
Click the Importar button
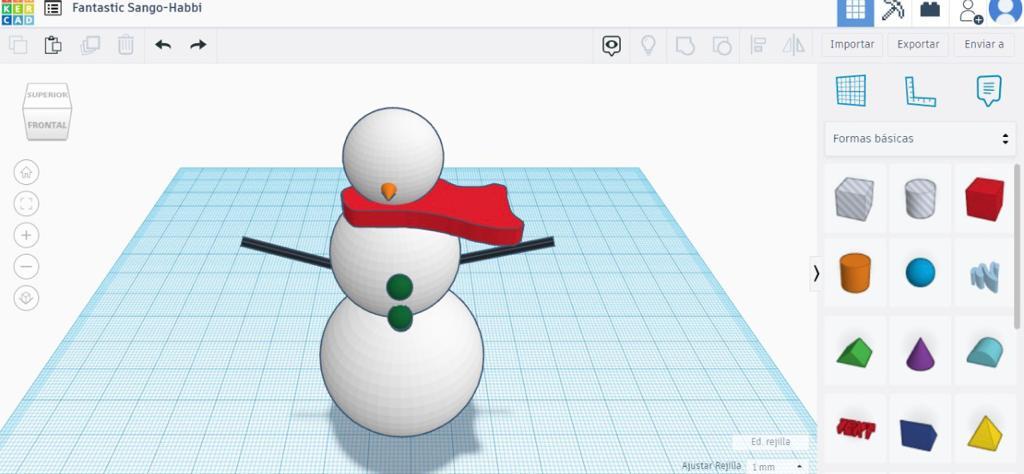[852, 44]
